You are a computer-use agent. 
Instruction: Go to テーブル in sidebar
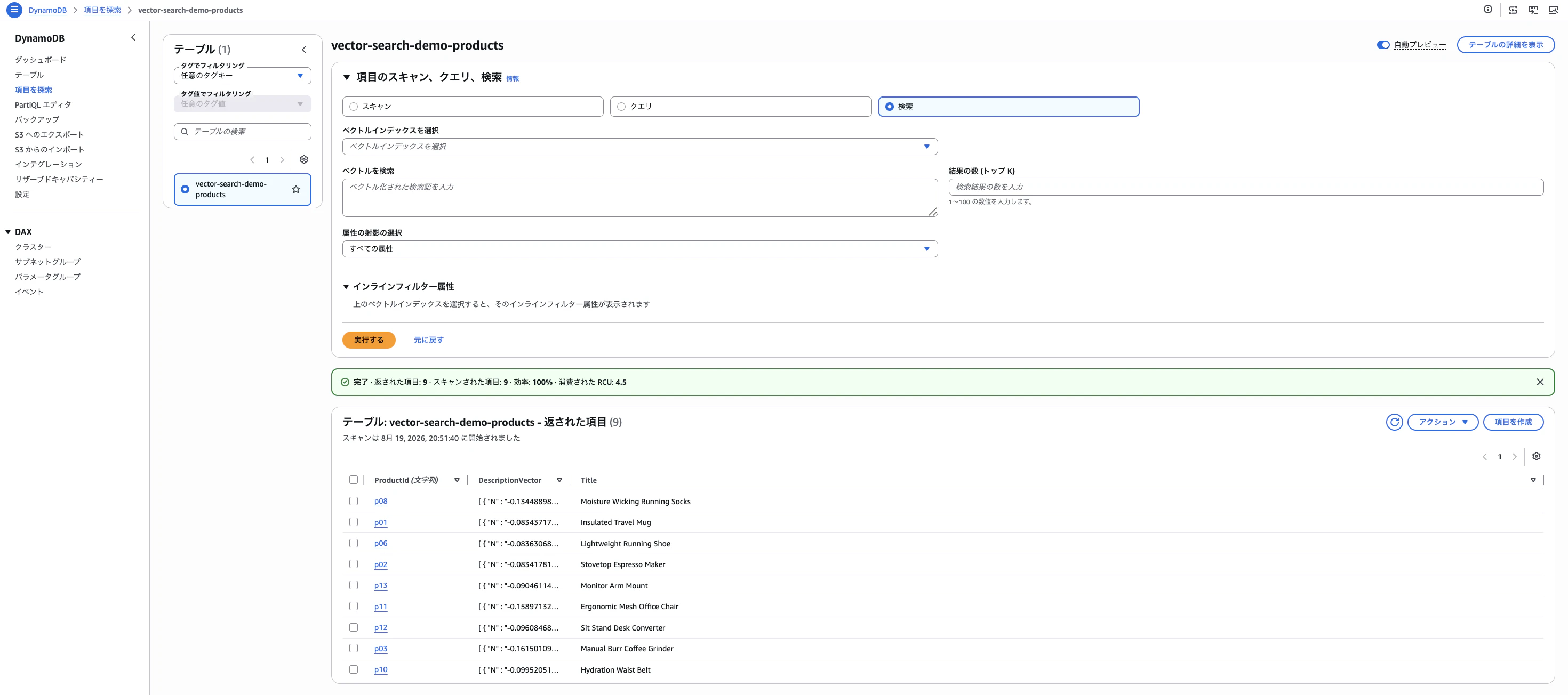click(x=29, y=75)
